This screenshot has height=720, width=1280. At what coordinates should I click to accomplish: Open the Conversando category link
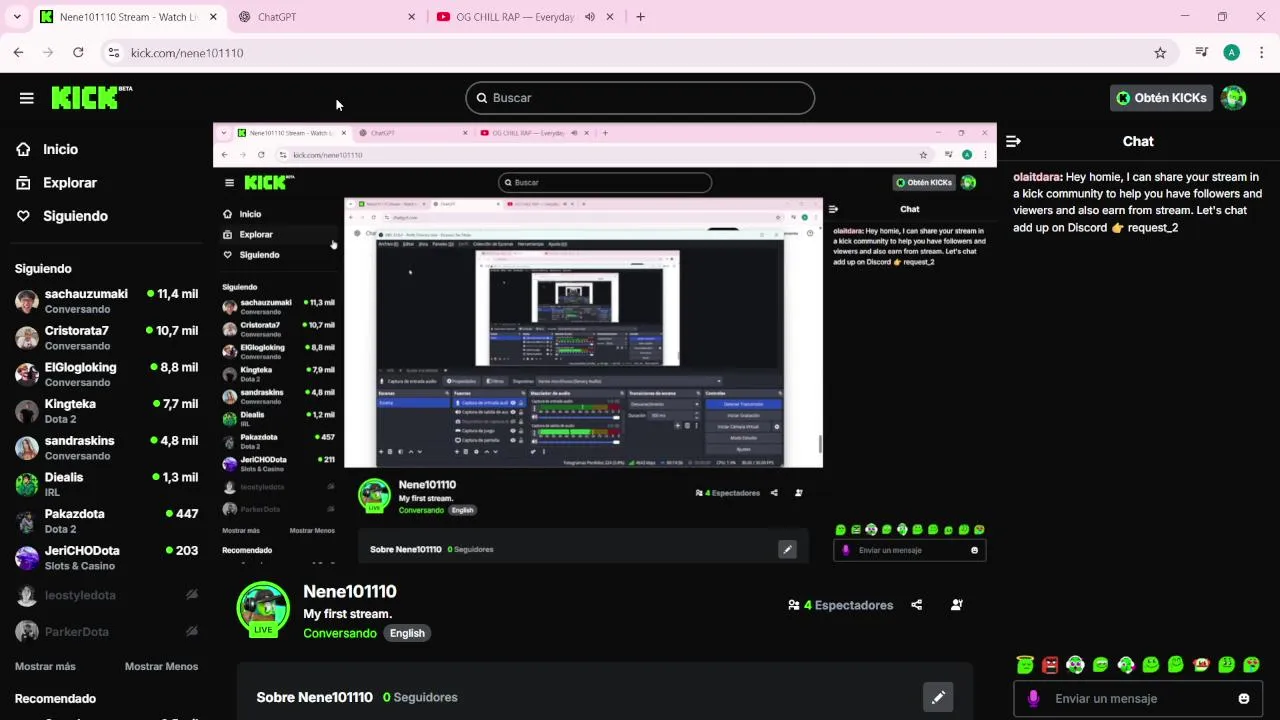340,633
